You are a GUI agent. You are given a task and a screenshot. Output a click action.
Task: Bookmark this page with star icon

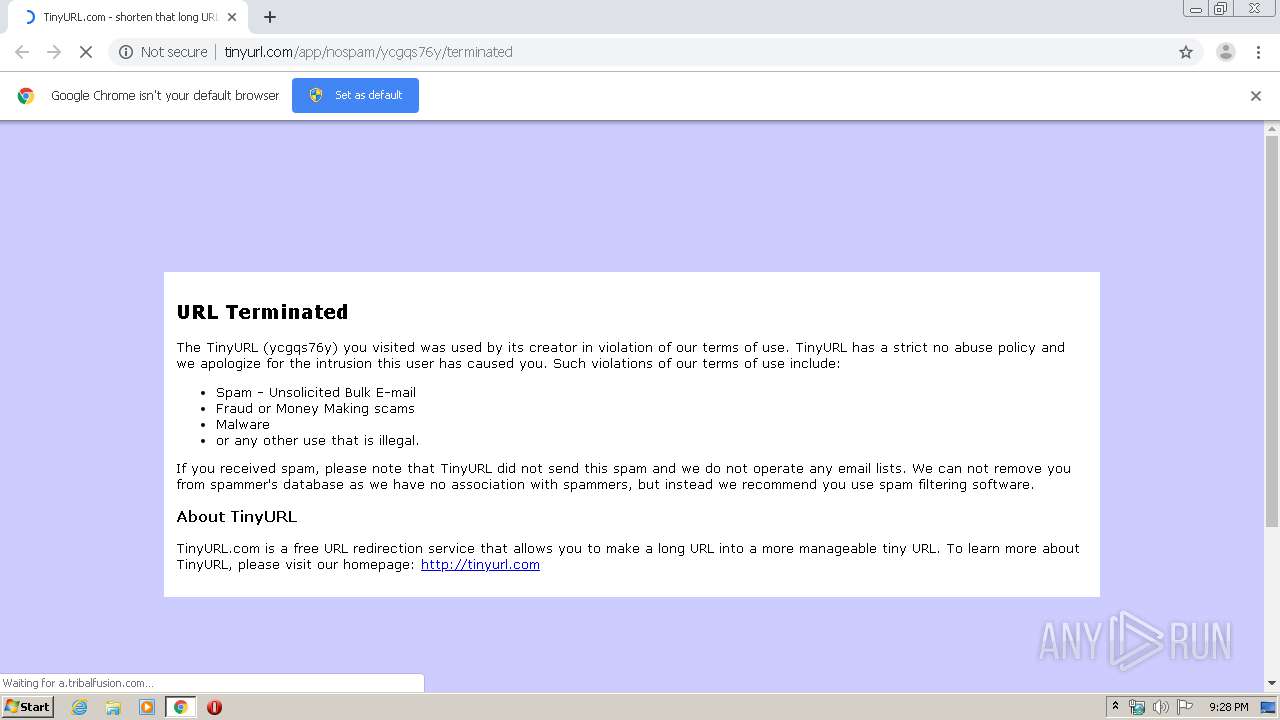tap(1186, 52)
